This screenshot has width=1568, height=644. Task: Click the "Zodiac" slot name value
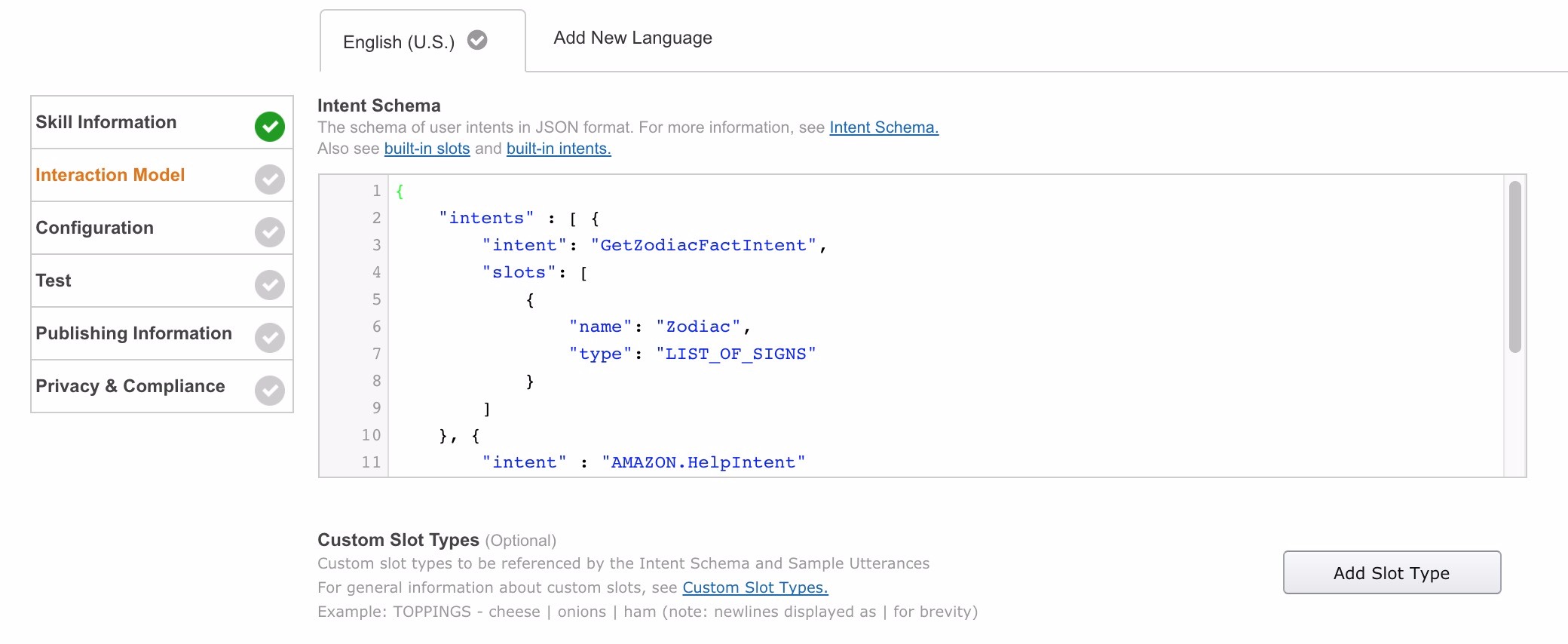pos(698,327)
